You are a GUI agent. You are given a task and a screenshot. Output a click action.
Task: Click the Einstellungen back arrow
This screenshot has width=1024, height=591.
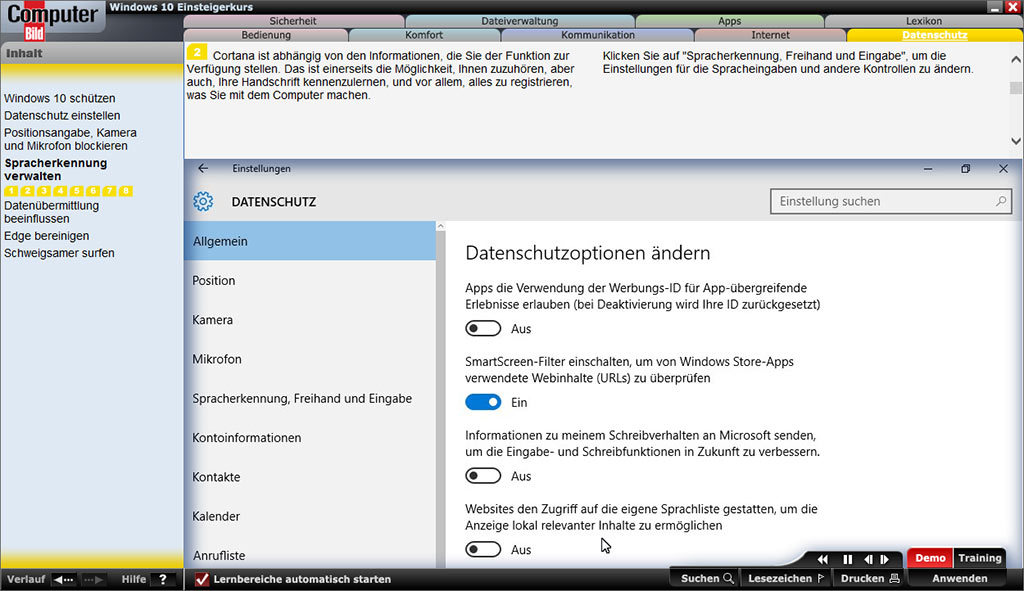pos(203,168)
